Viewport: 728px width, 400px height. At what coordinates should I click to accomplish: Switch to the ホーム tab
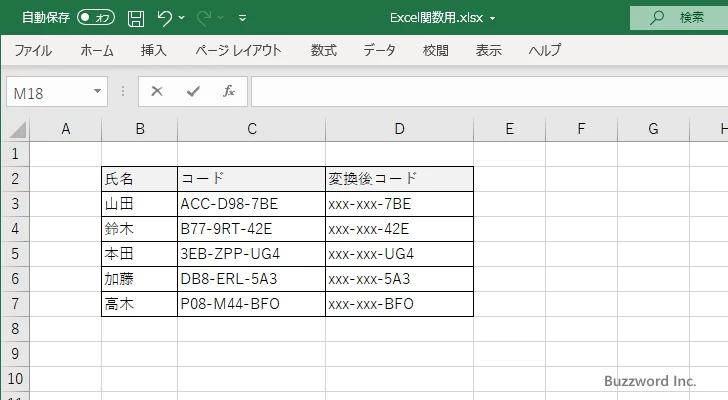[x=97, y=50]
